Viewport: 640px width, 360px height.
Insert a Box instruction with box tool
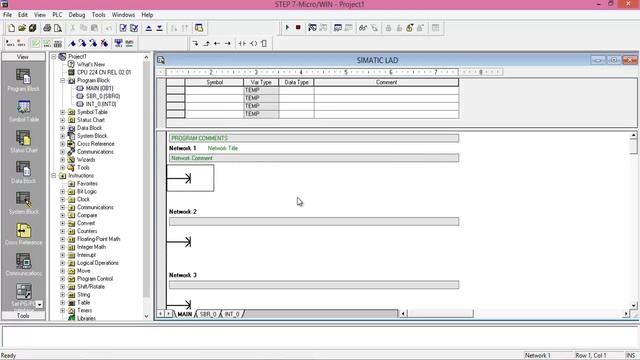pos(264,43)
